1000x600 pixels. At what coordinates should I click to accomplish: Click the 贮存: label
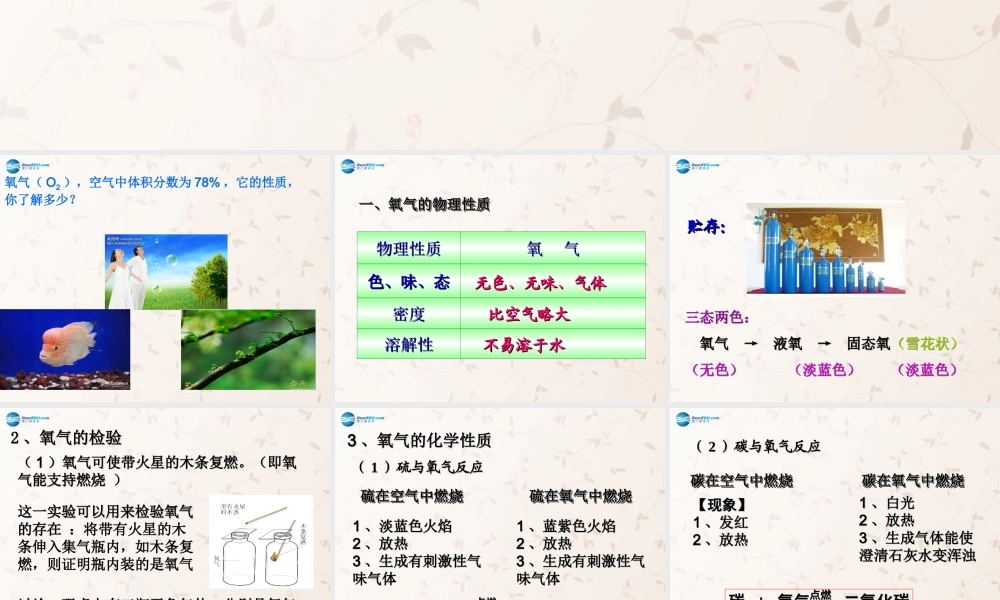pos(707,226)
